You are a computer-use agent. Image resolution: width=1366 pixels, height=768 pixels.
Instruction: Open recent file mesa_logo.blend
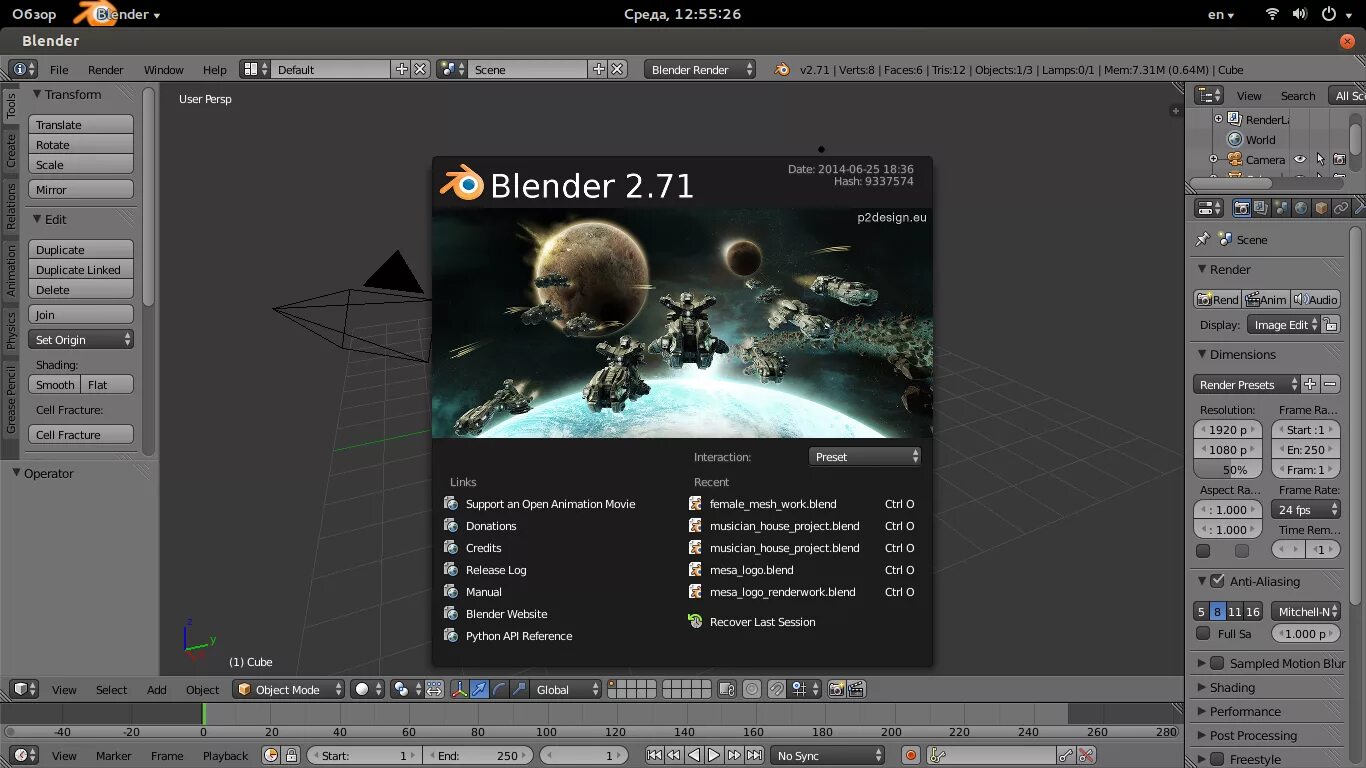(751, 570)
